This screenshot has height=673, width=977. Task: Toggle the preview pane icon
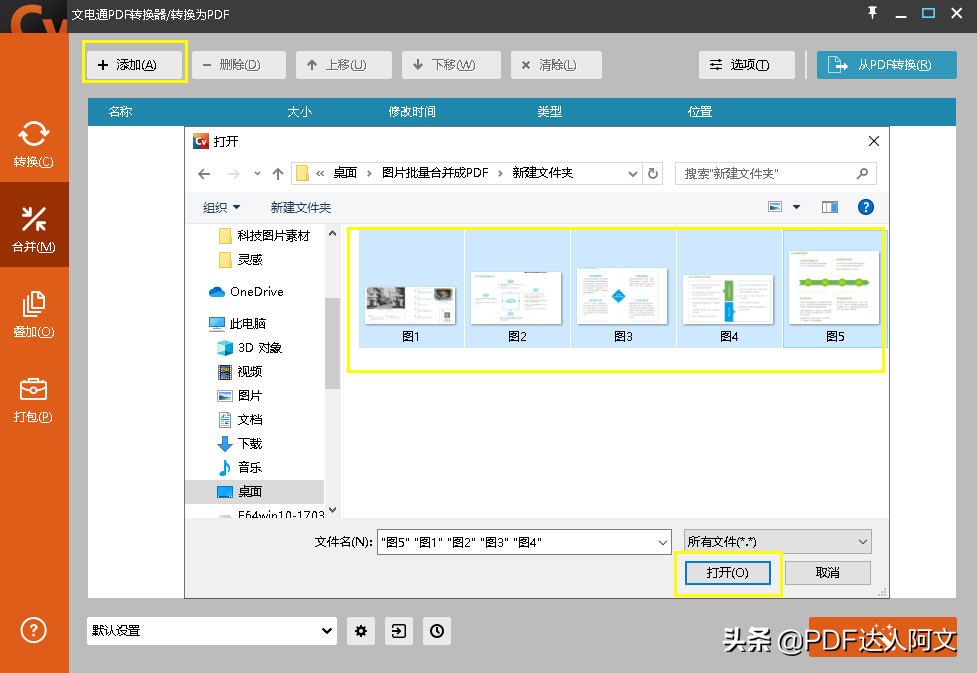[x=830, y=207]
